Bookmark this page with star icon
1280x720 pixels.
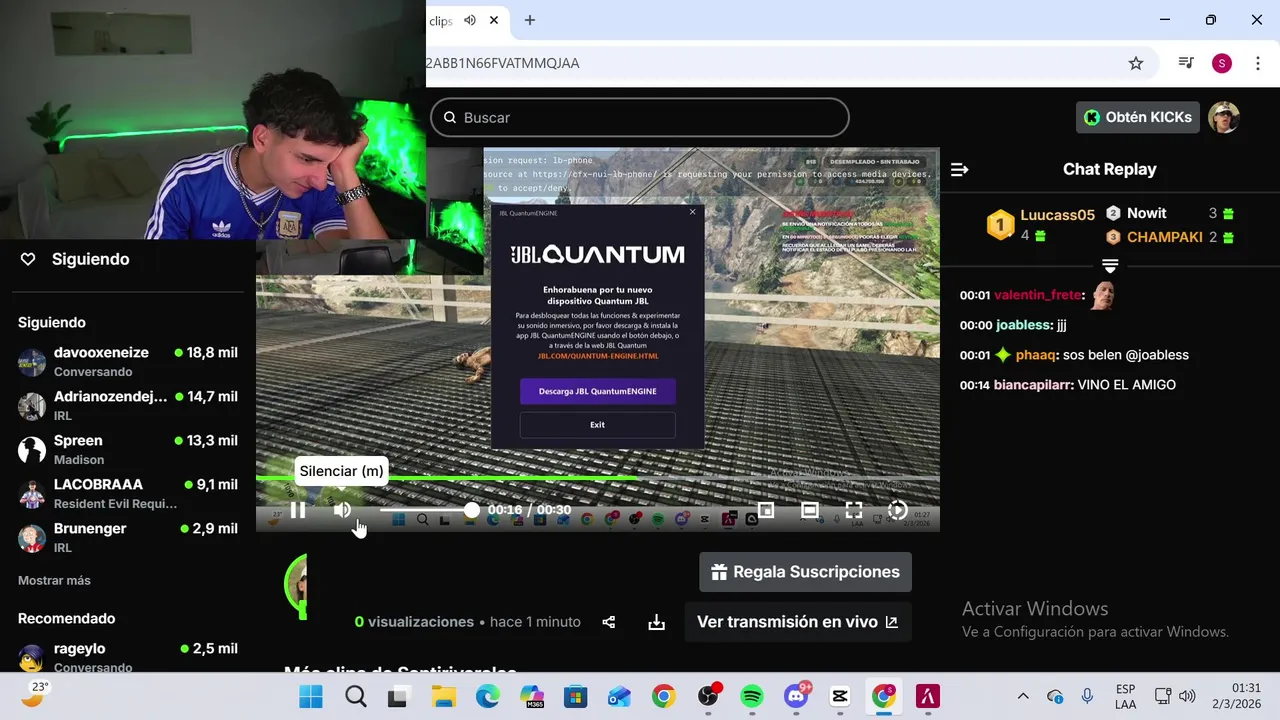pos(1136,63)
